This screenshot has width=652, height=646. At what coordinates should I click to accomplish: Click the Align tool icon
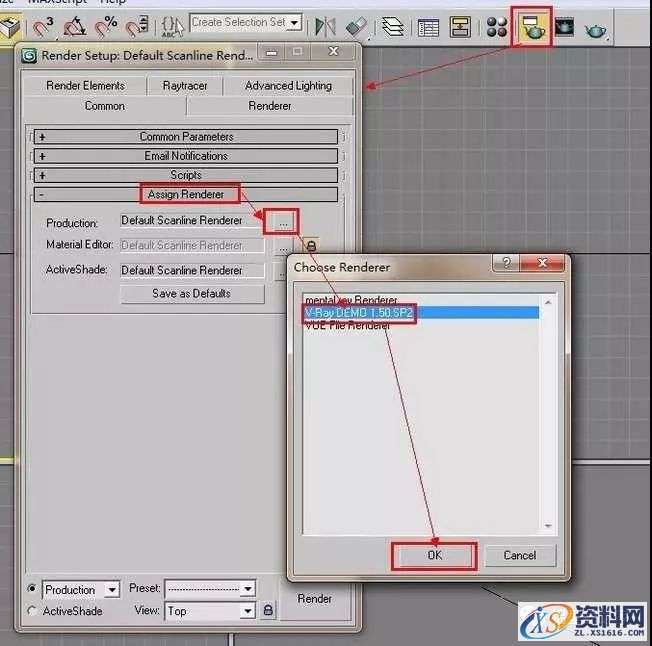pos(357,27)
